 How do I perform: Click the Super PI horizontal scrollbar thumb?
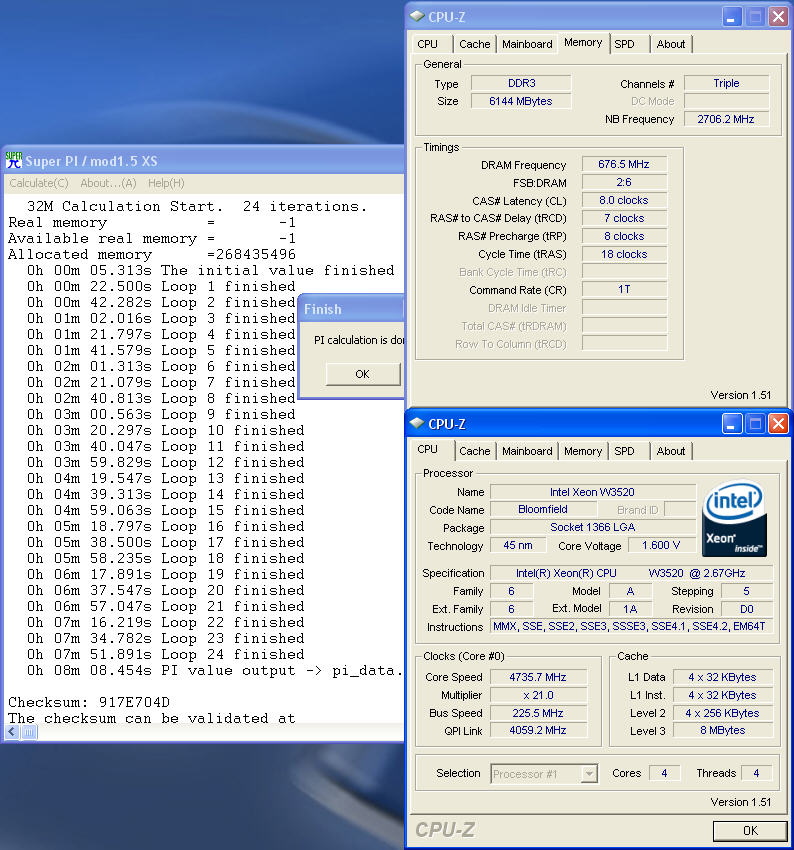(x=29, y=732)
